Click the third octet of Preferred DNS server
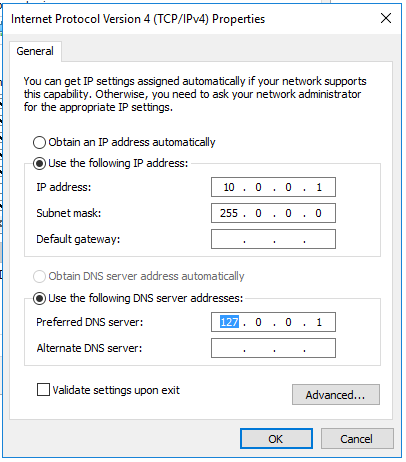 [x=288, y=322]
